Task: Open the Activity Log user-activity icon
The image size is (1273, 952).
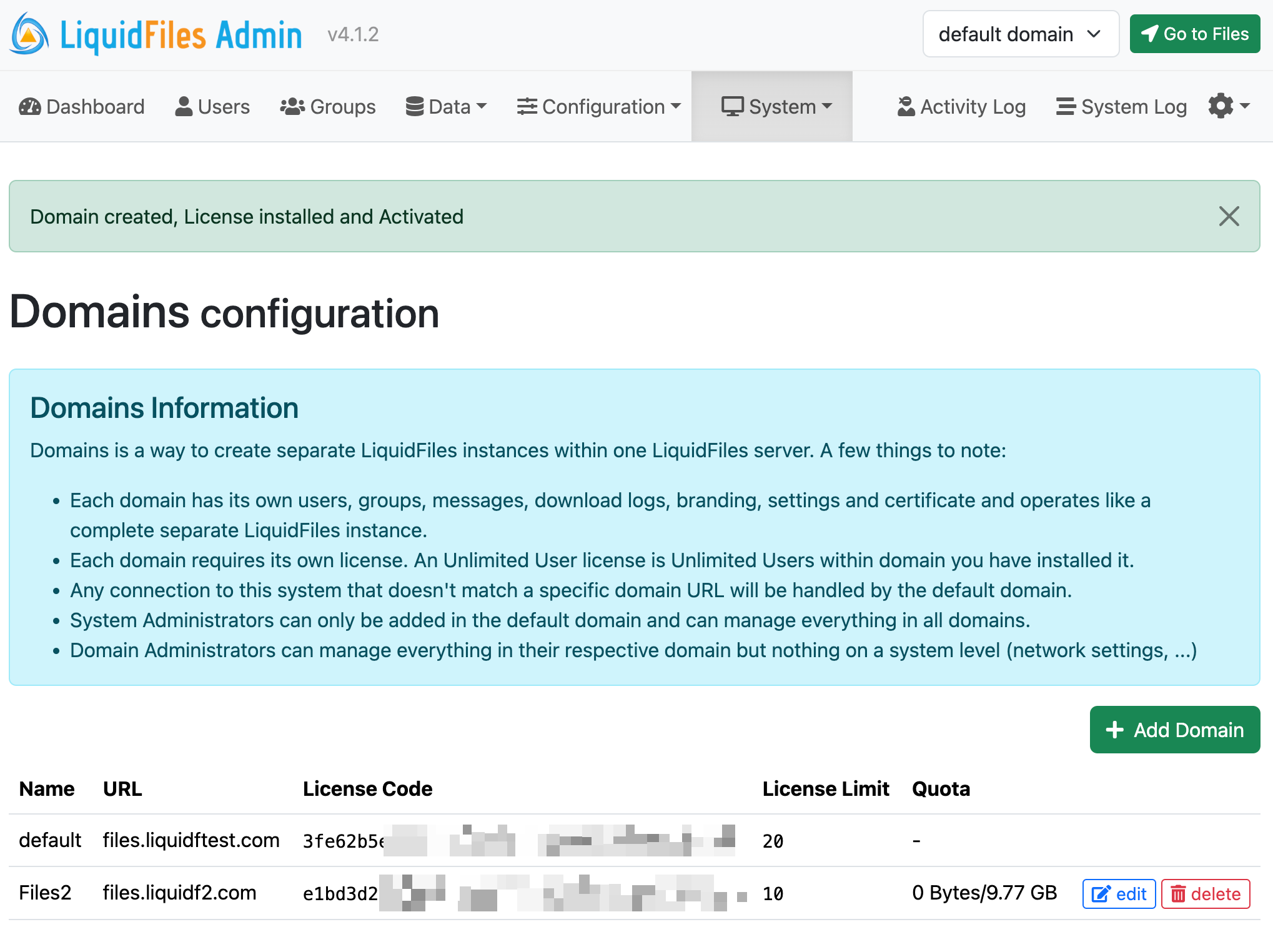Action: tap(905, 106)
